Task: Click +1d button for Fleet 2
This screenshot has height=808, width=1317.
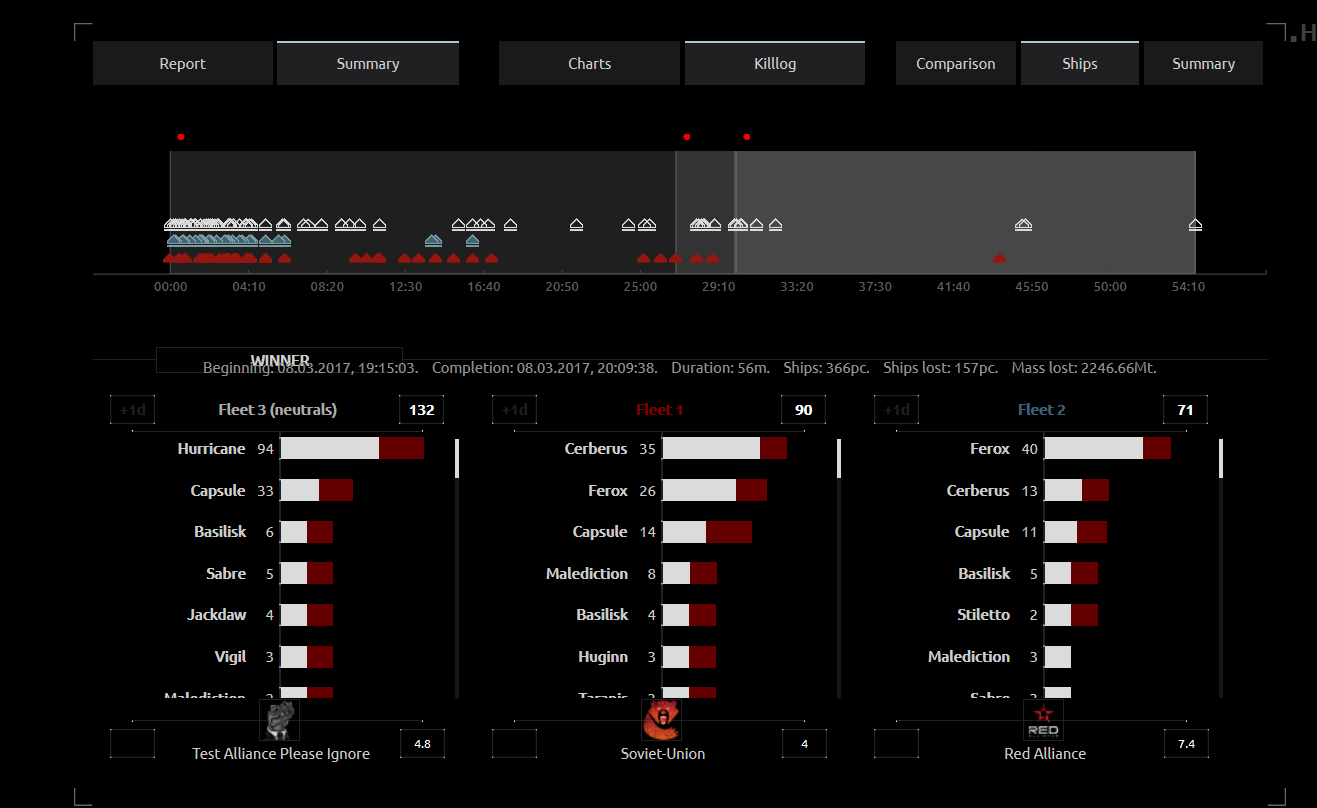Action: tap(897, 410)
